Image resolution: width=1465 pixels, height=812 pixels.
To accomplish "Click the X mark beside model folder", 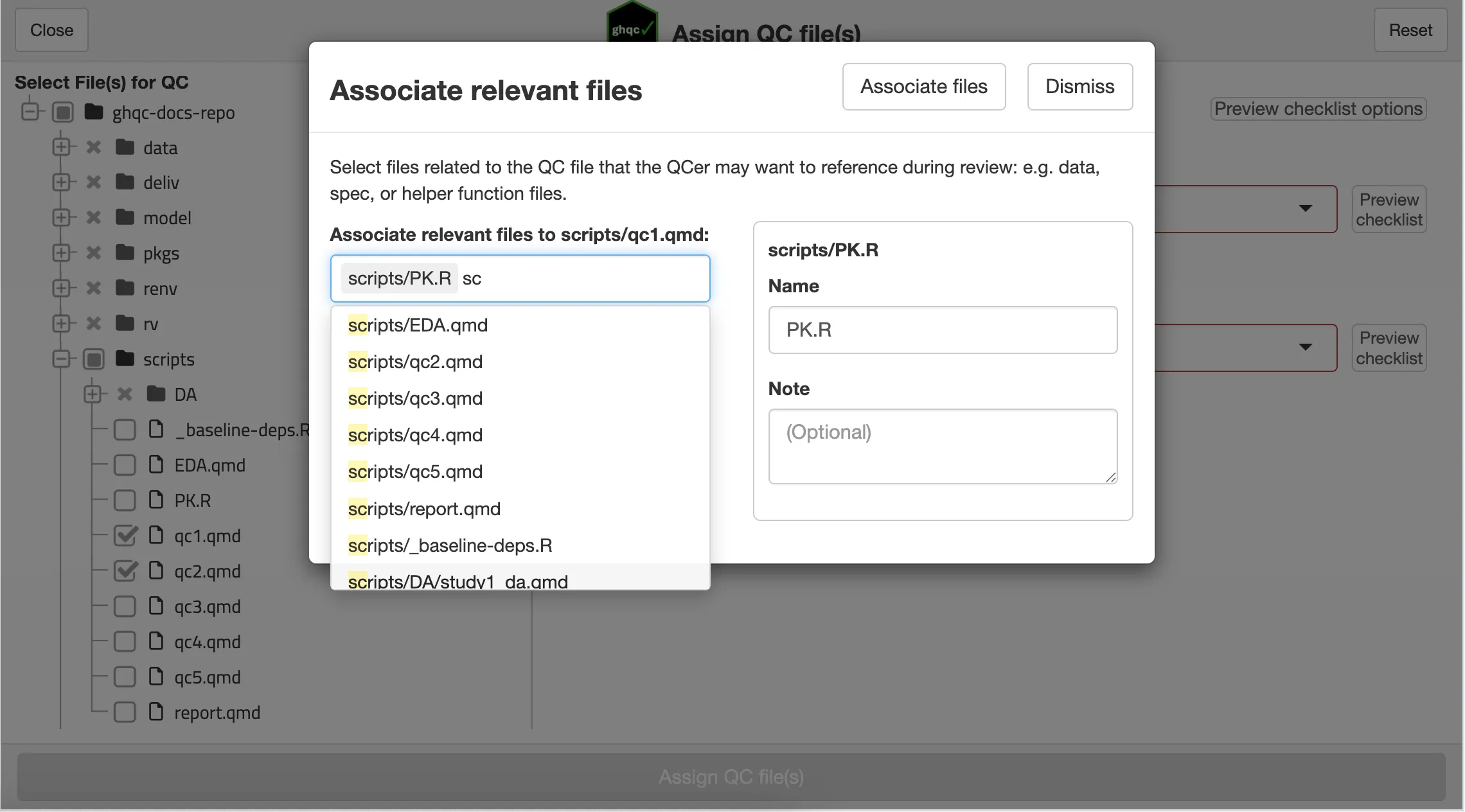I will 94,218.
